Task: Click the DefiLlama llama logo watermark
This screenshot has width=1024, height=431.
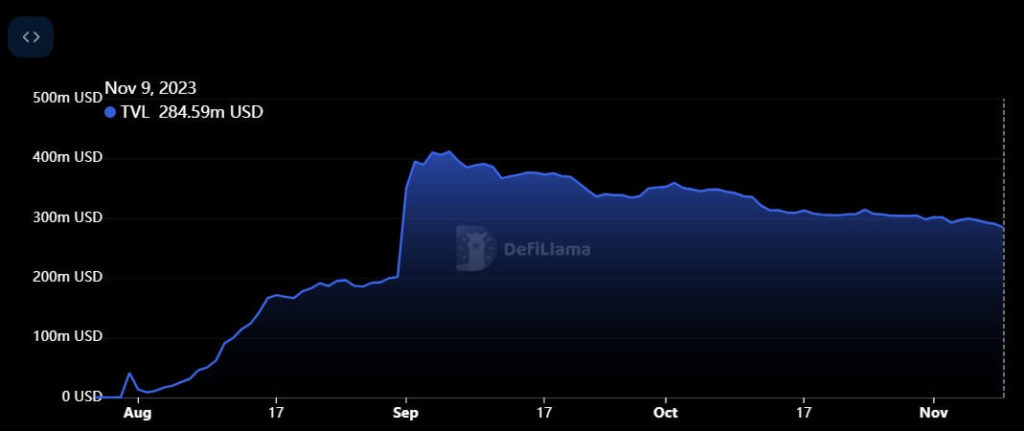Action: point(475,248)
